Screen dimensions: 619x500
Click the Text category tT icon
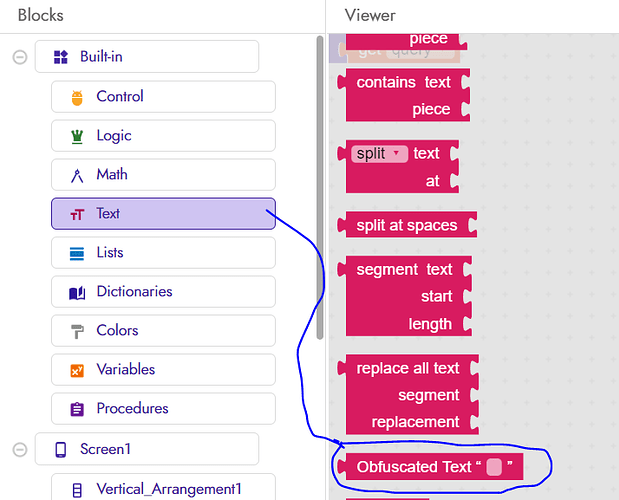[77, 214]
